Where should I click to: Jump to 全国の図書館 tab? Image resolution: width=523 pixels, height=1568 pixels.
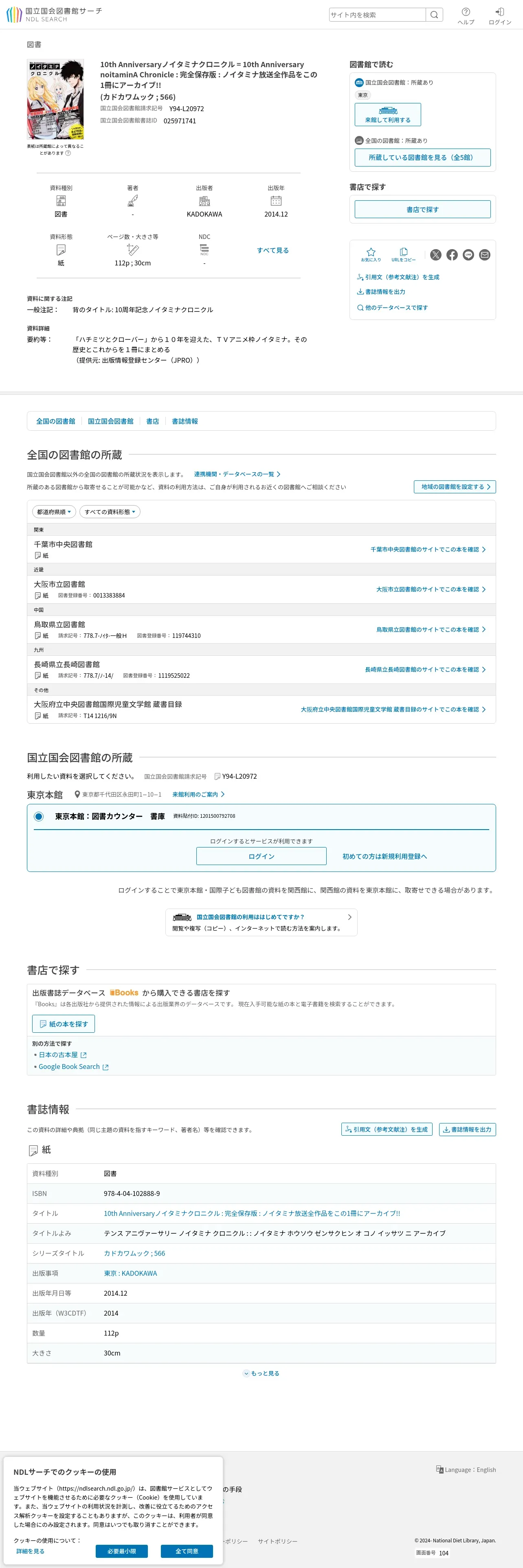[55, 421]
